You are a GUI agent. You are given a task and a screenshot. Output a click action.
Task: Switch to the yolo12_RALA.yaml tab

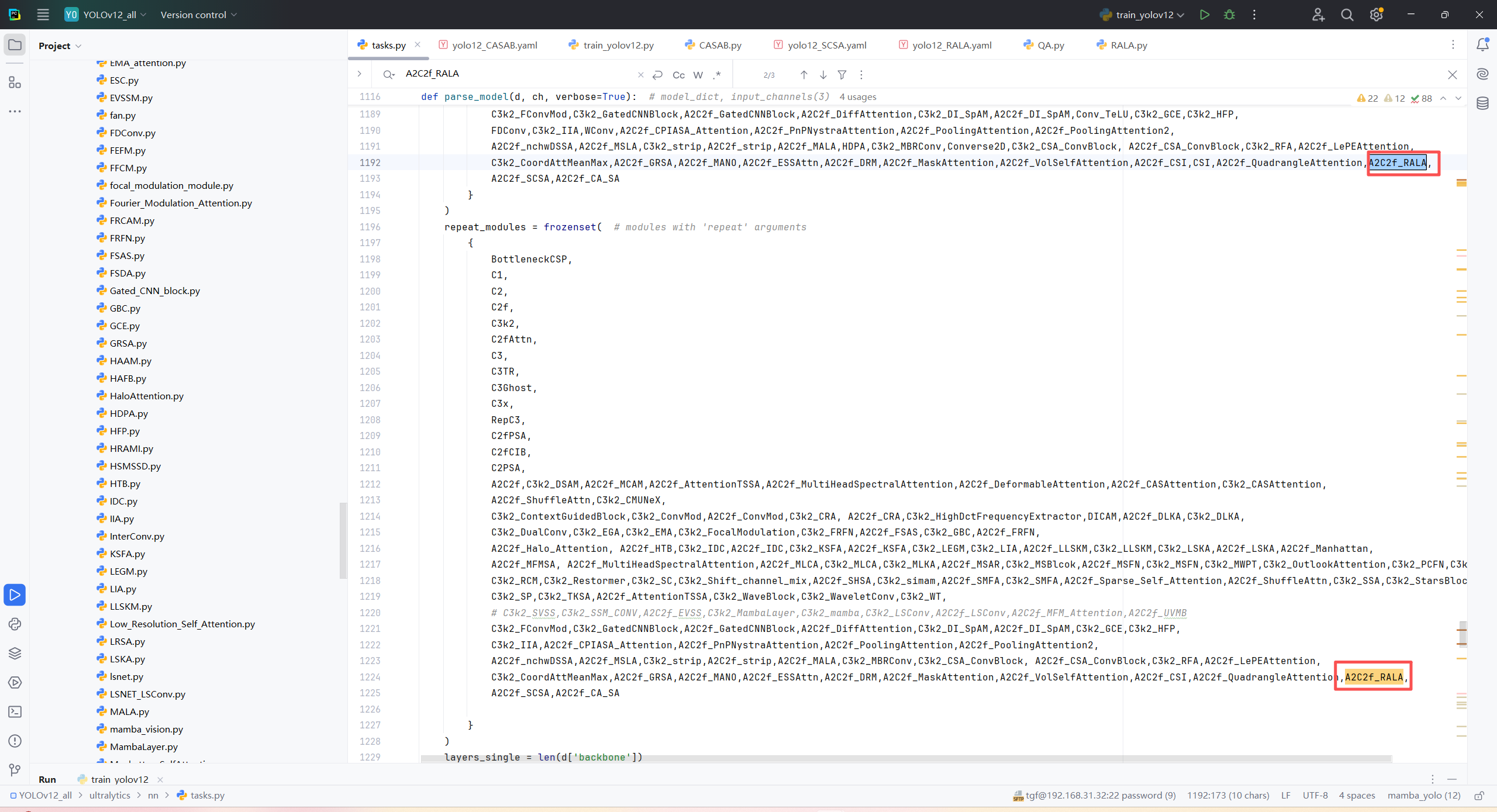pos(951,45)
